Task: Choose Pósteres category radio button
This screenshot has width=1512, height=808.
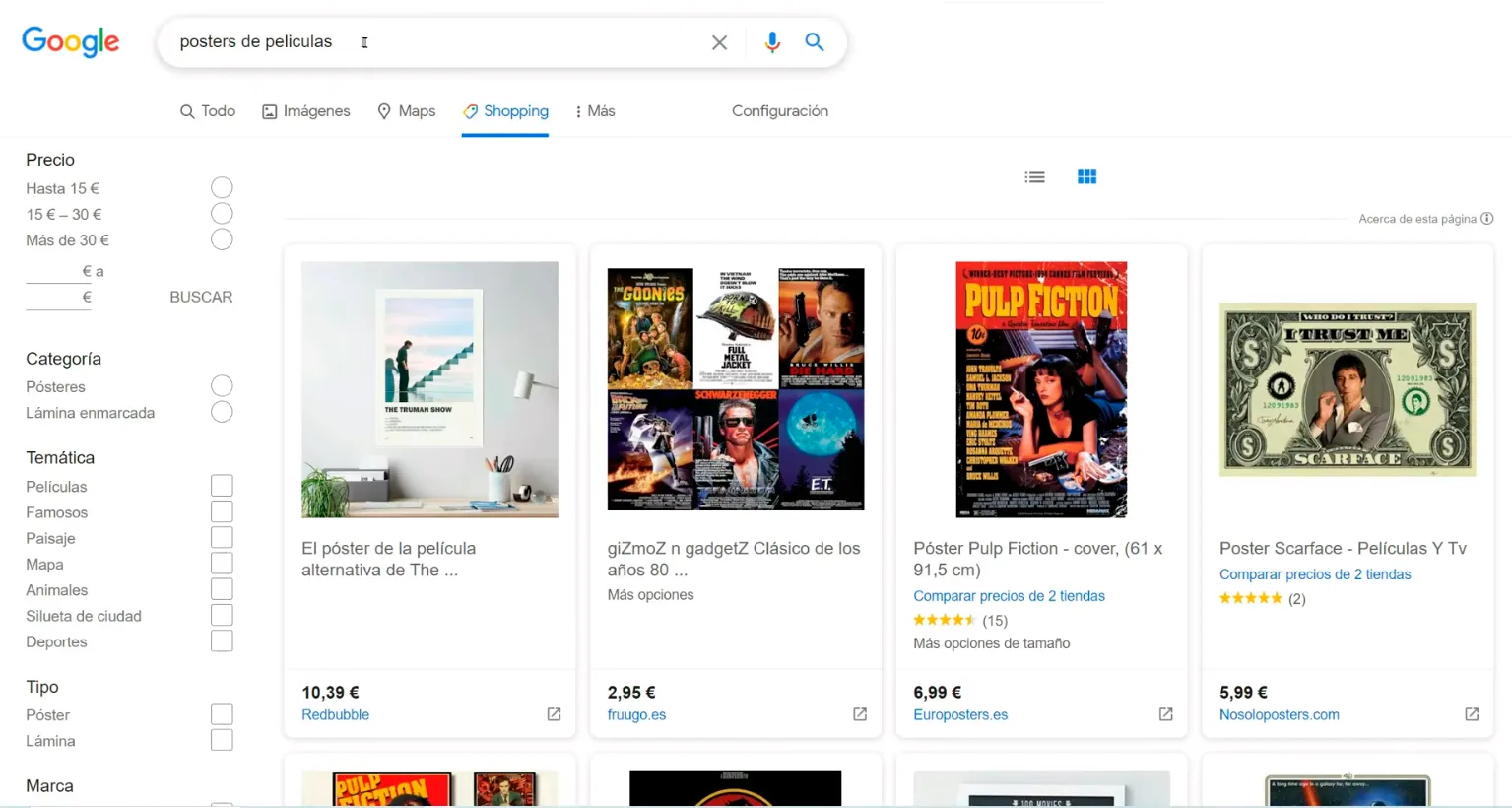Action: click(x=222, y=386)
